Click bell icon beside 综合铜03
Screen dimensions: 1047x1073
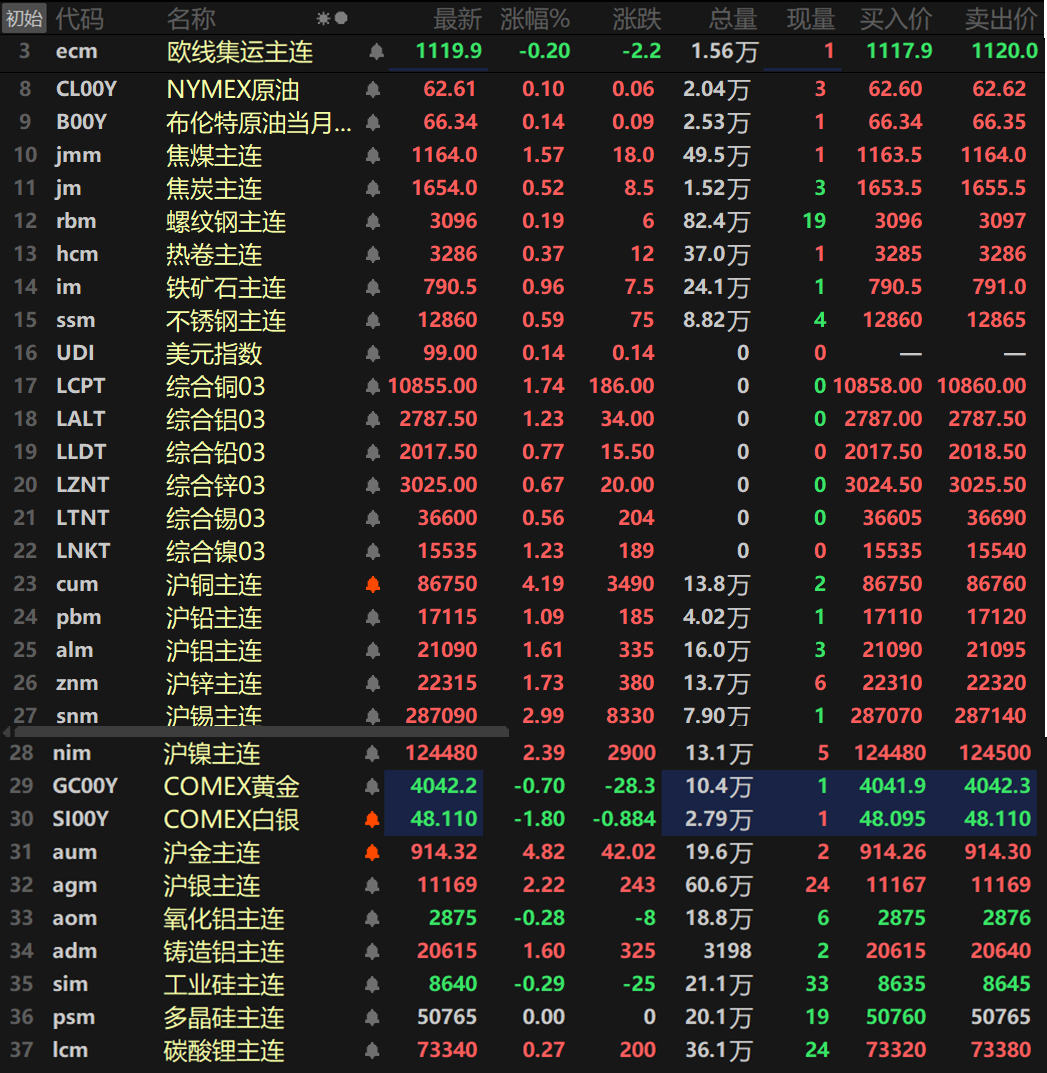(373, 387)
